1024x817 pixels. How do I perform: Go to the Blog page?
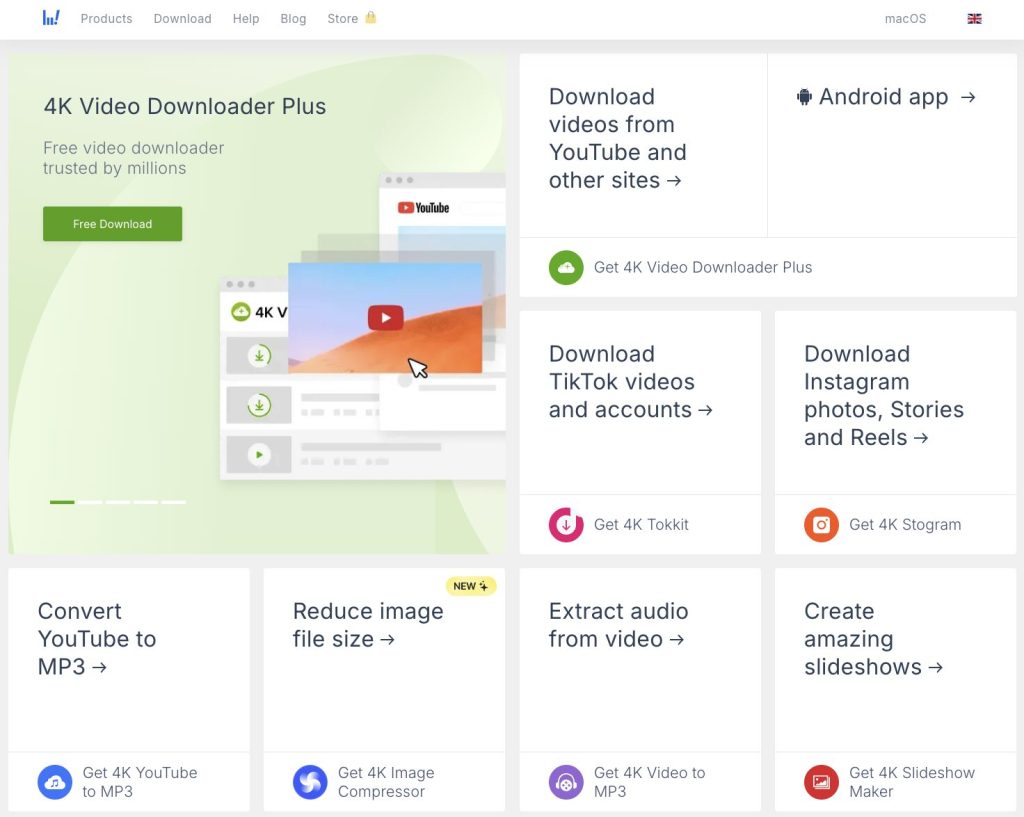[x=293, y=19]
